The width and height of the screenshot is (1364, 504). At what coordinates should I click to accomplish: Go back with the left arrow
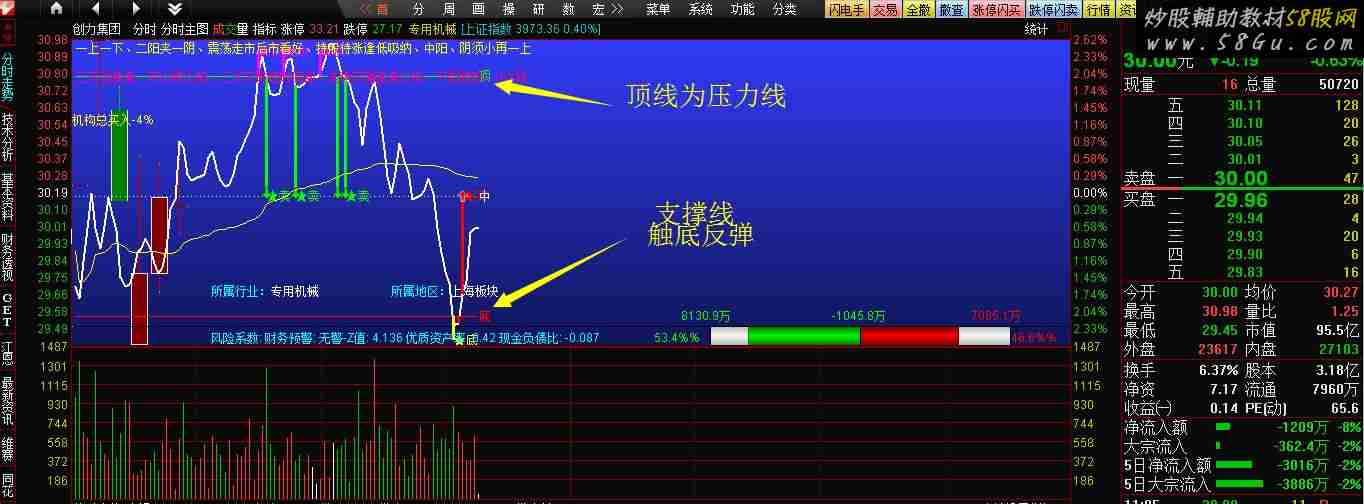[96, 9]
